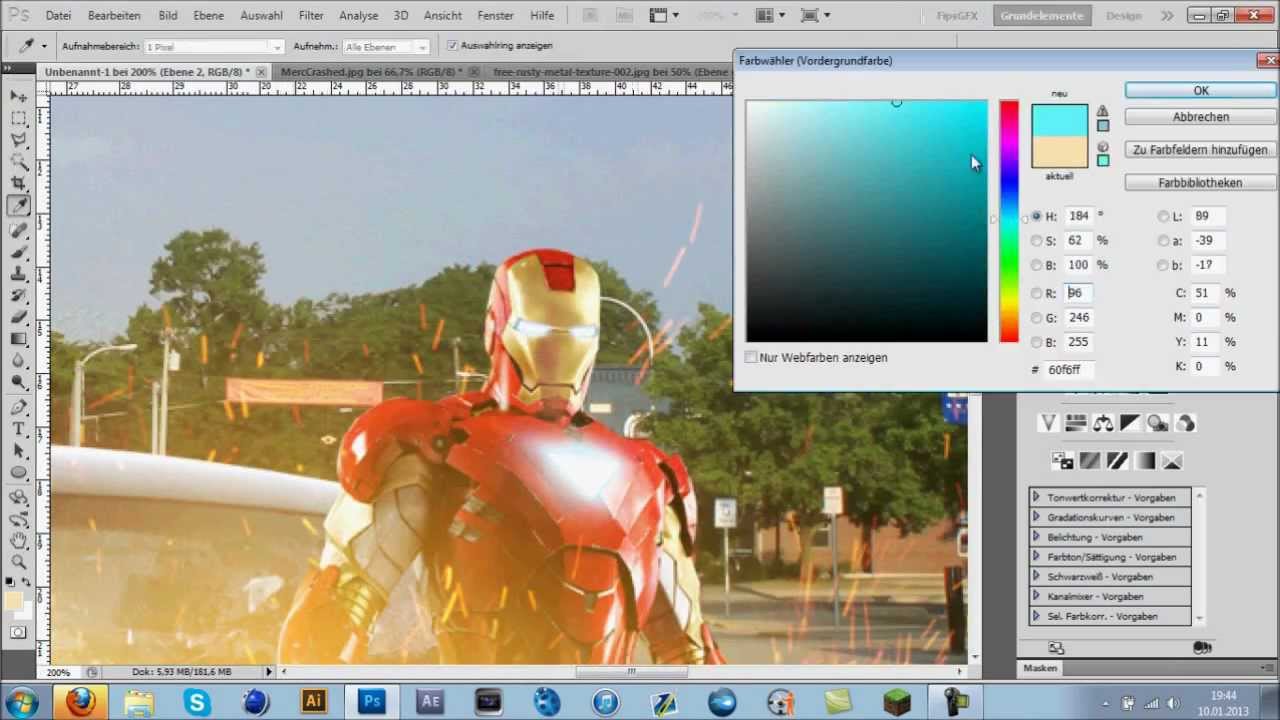The height and width of the screenshot is (720, 1280).
Task: Add a Photo Filter adjustment icon
Action: pyautogui.click(x=1158, y=423)
